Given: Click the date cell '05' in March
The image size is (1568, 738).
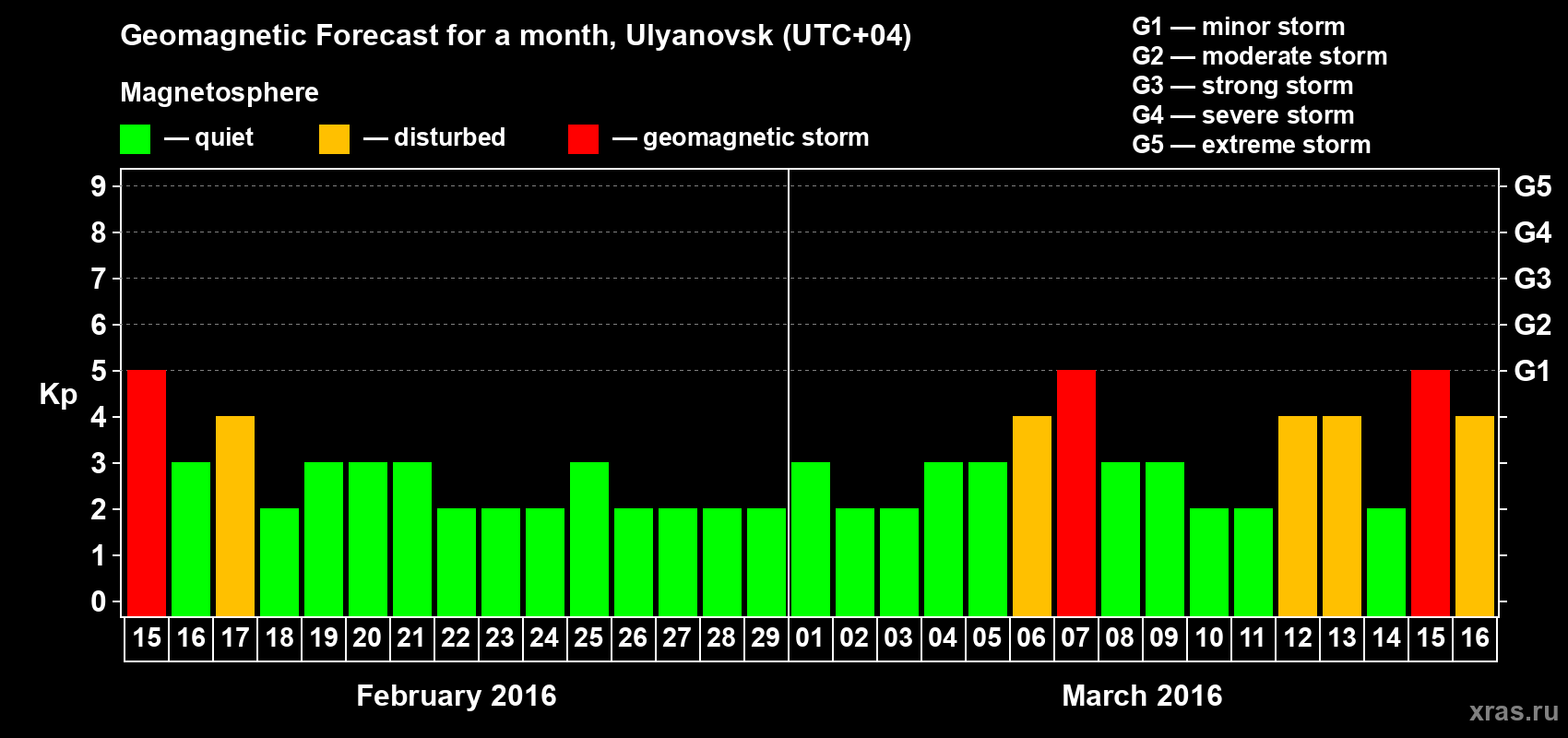Looking at the screenshot, I should pyautogui.click(x=988, y=638).
